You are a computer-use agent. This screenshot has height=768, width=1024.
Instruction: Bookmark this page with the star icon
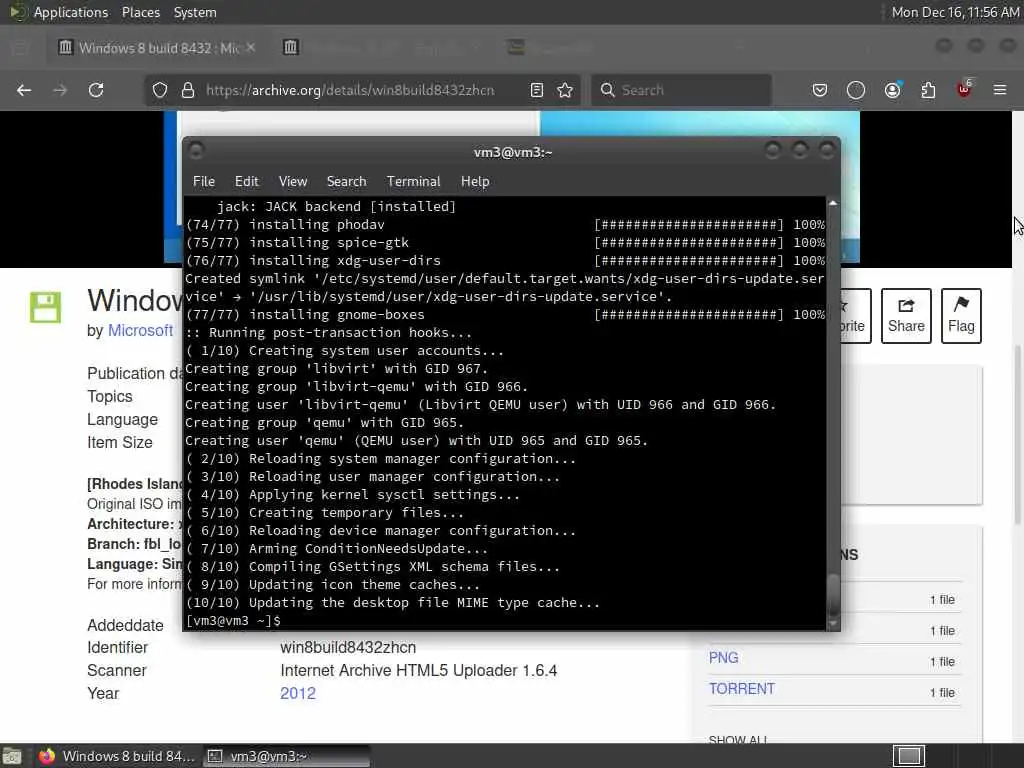point(566,90)
